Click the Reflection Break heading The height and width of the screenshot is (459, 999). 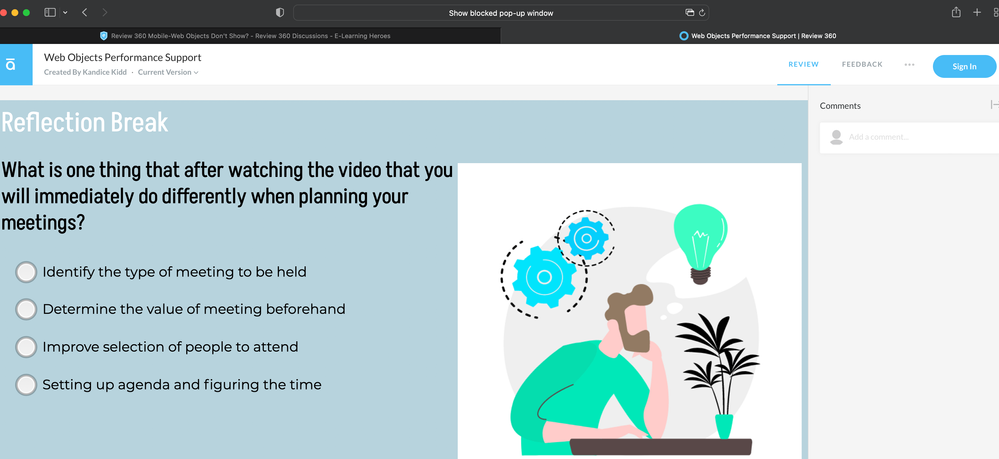[x=85, y=122]
